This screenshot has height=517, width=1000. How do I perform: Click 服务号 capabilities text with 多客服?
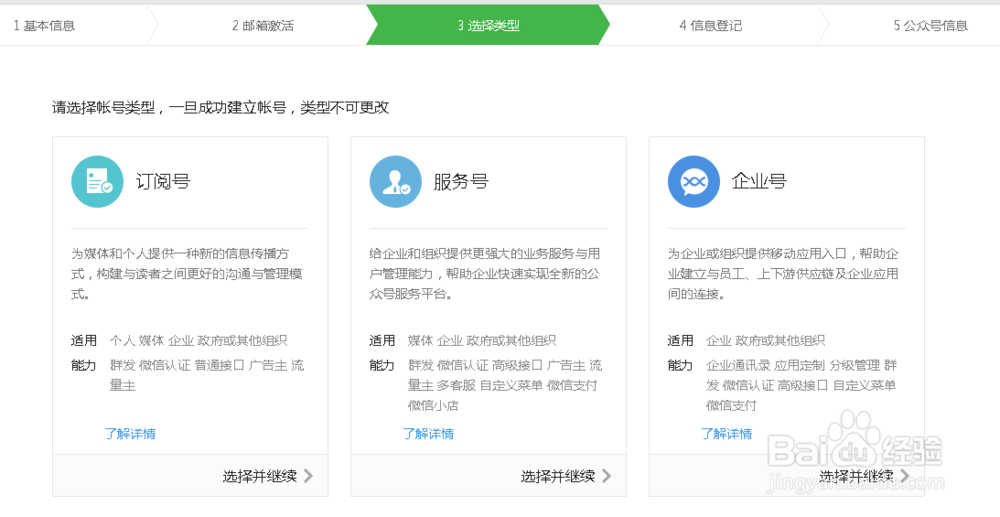click(x=505, y=385)
